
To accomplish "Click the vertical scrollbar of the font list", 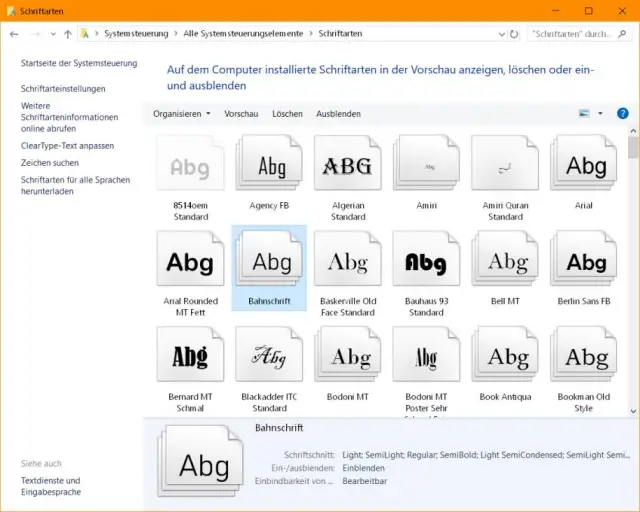I will 633,270.
